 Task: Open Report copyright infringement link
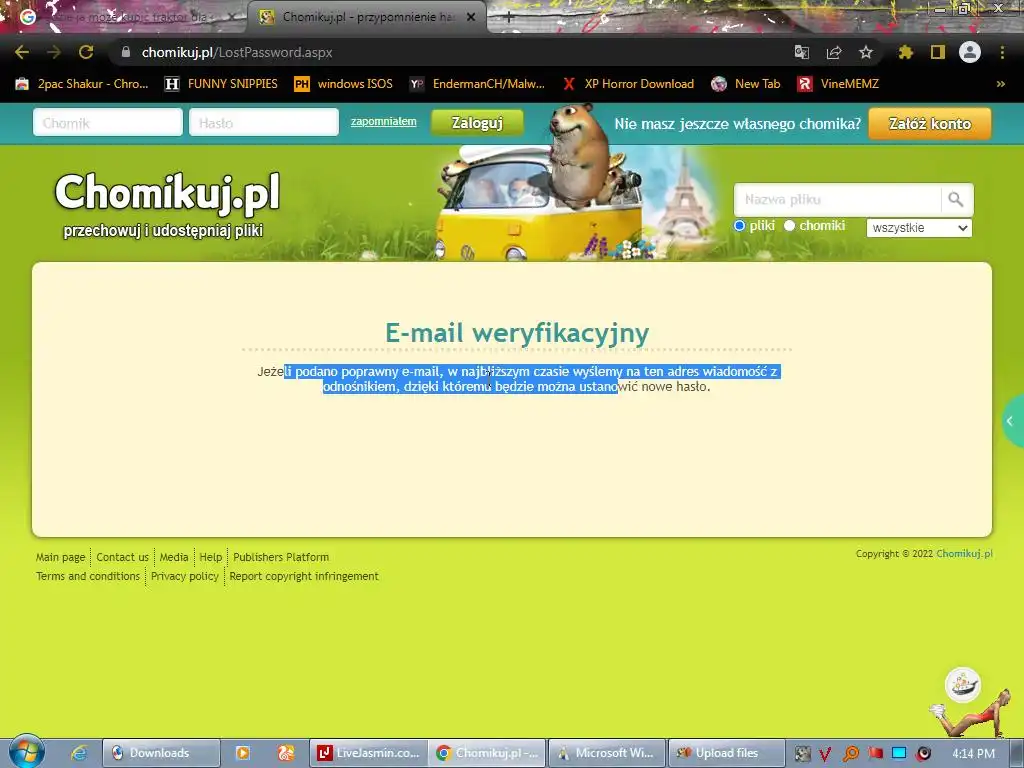pyautogui.click(x=304, y=576)
